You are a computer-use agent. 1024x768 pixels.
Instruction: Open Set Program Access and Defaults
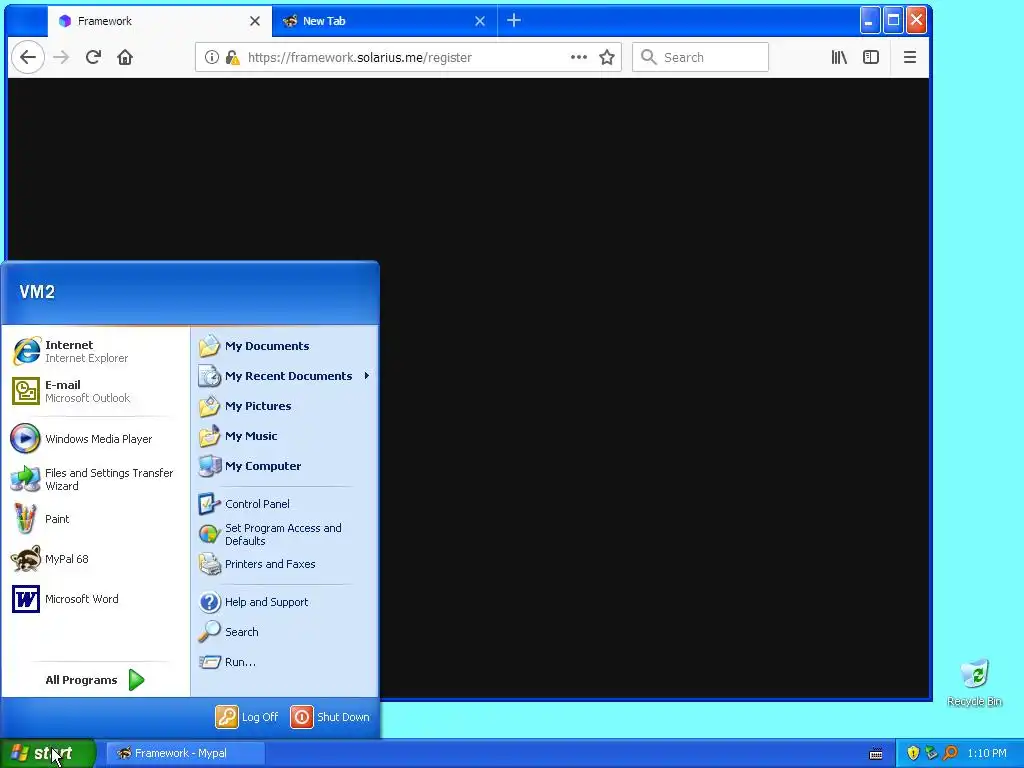coord(285,534)
